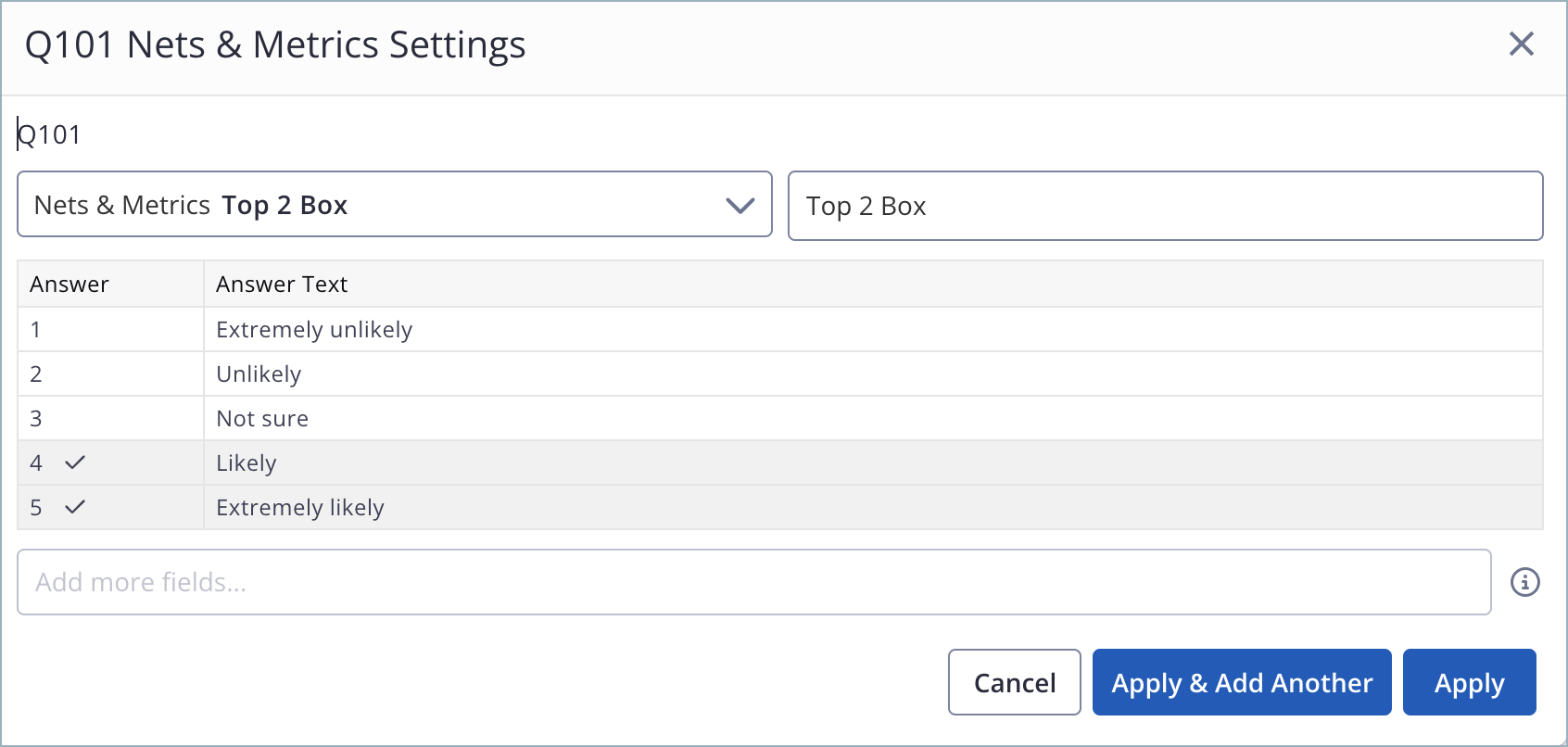Screen dimensions: 1568x747
Task: Click the Top 2 Box name field
Action: [1164, 206]
